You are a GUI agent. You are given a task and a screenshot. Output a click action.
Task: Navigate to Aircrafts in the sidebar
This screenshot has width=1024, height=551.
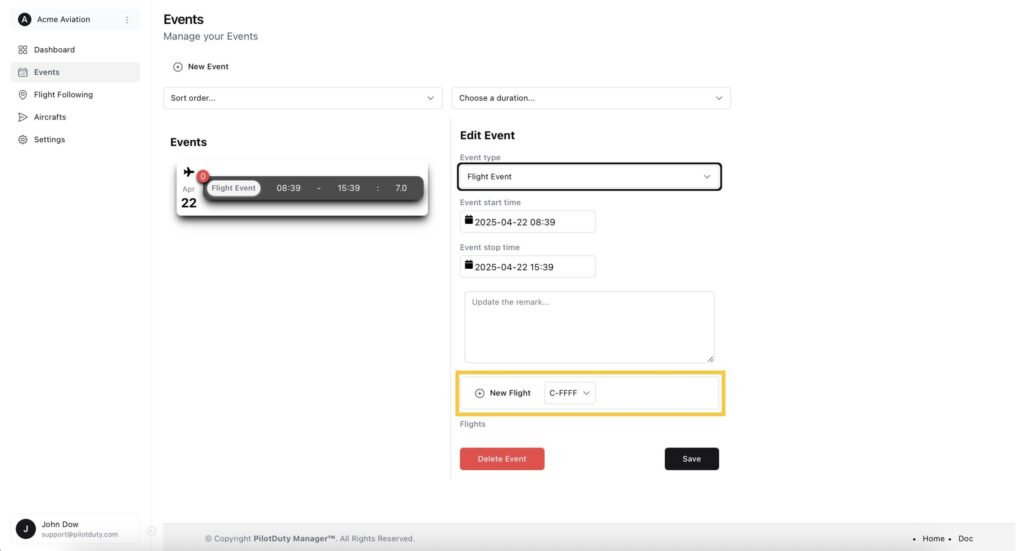[50, 117]
